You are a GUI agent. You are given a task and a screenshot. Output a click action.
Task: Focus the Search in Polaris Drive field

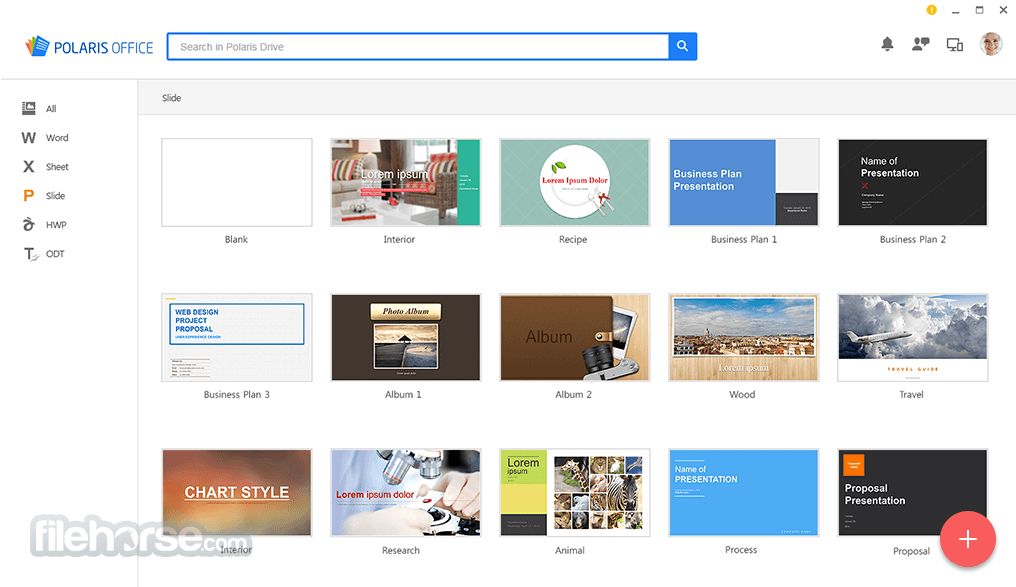click(418, 47)
